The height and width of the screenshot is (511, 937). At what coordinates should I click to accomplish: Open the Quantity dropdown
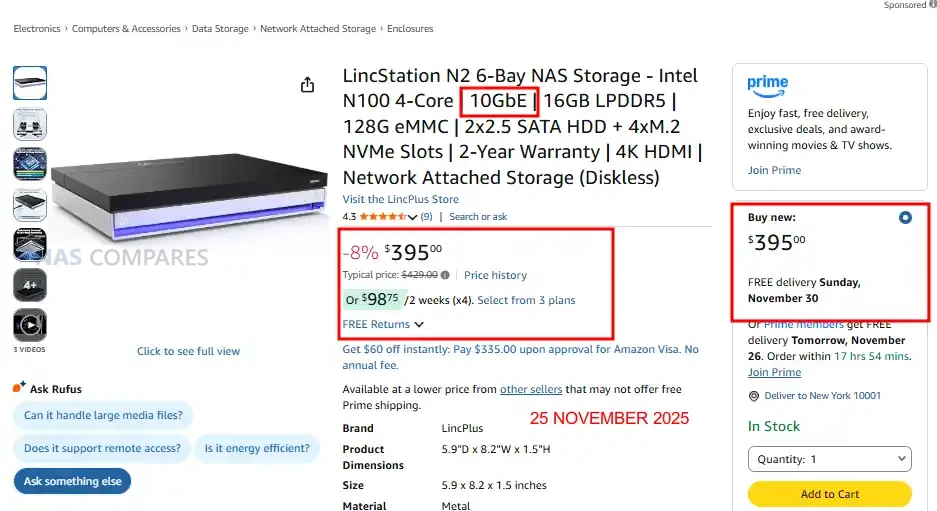coord(829,459)
